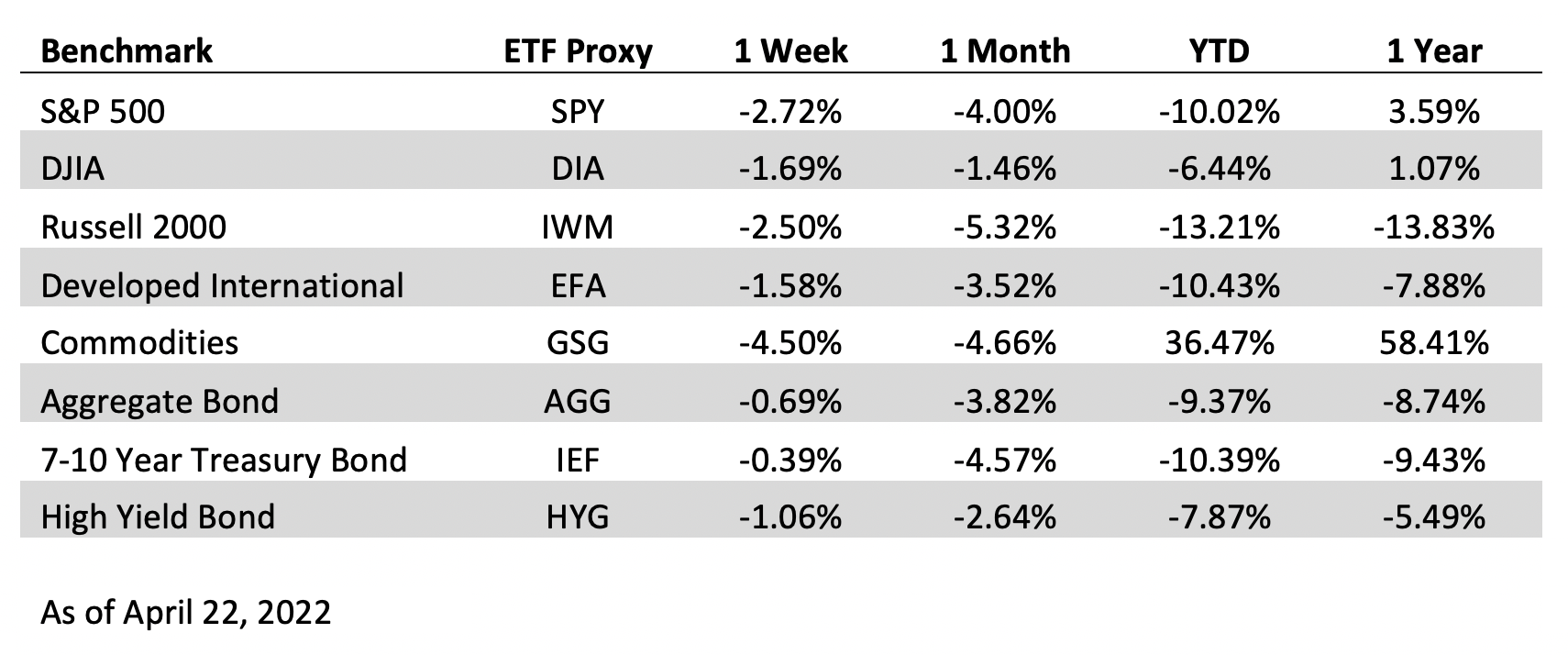Select Commodities 1 Year value 58.41%

1434,343
